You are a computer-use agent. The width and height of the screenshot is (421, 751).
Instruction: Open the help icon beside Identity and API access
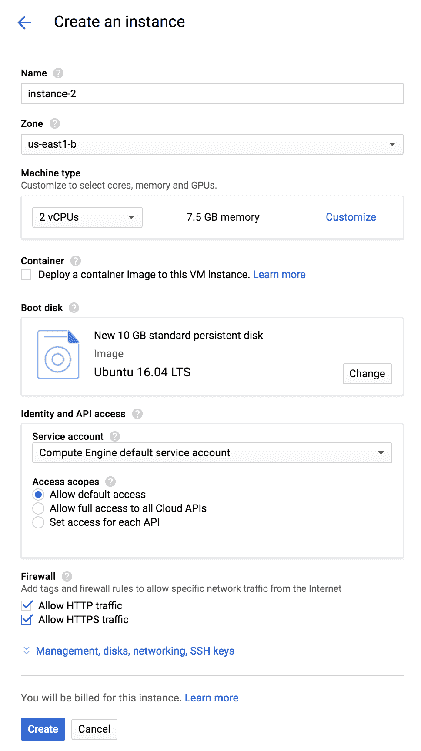pyautogui.click(x=137, y=414)
